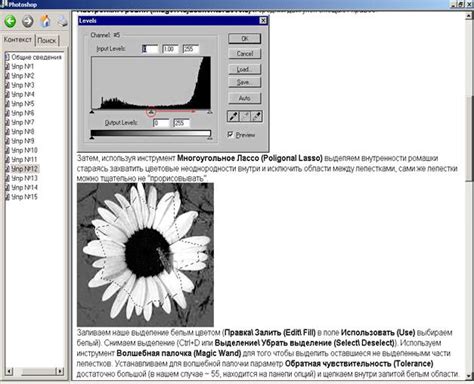
Task: Select the black point eyedropper
Action: coord(233,116)
